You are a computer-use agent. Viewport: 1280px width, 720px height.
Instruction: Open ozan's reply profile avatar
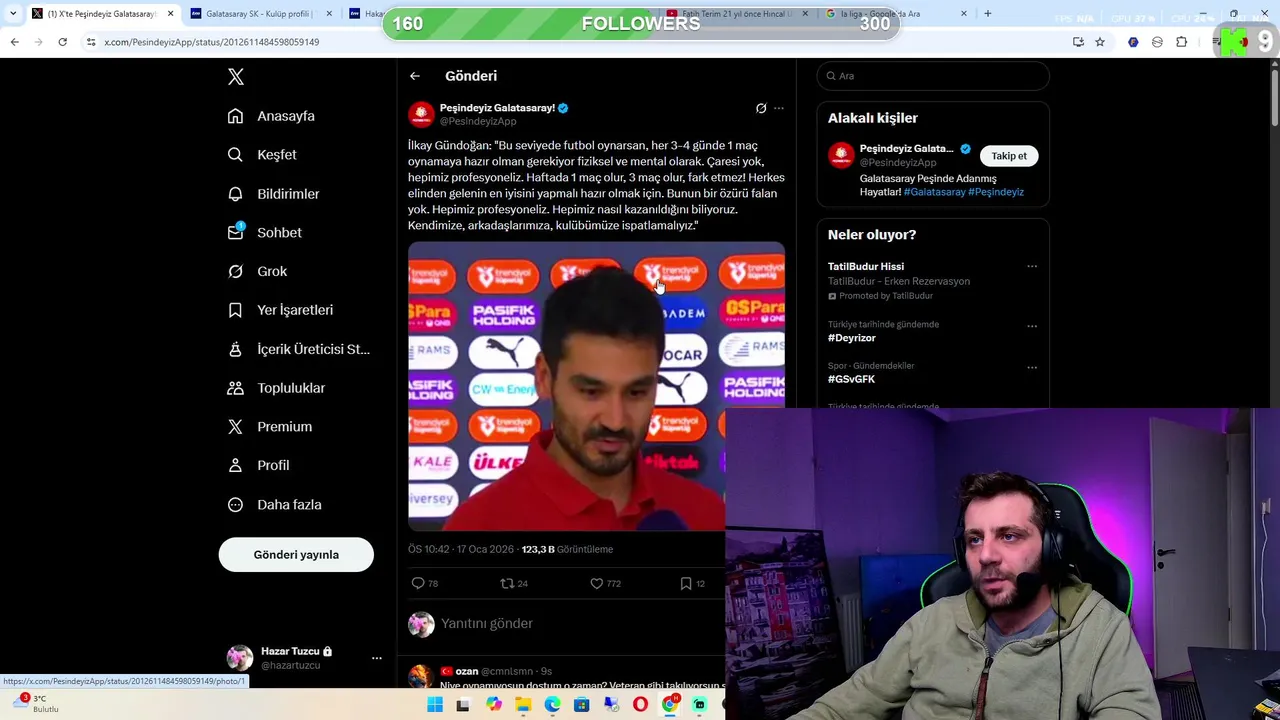420,677
